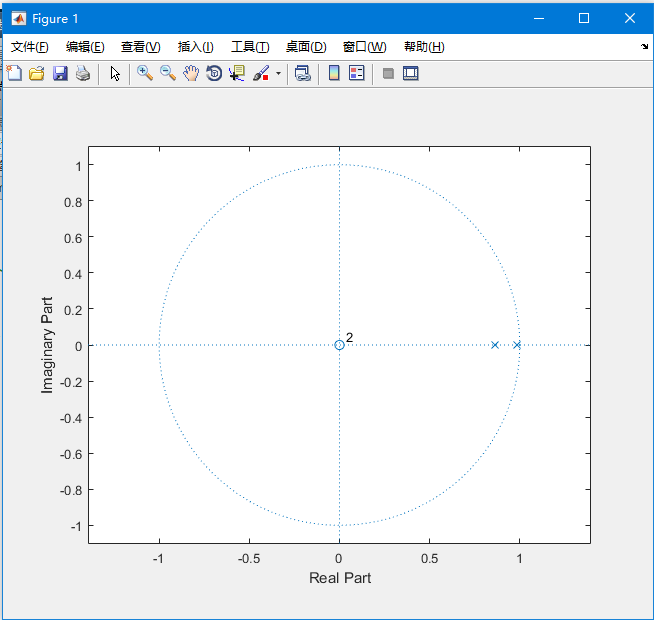654x620 pixels.
Task: Activate the Zoom In magnifier tool
Action: point(145,73)
